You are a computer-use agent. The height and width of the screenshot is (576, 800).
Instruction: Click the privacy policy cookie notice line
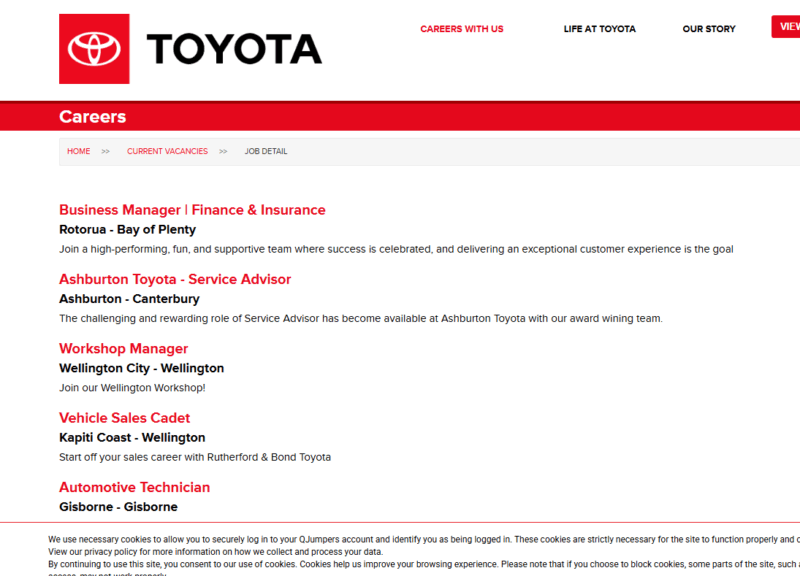[215, 552]
